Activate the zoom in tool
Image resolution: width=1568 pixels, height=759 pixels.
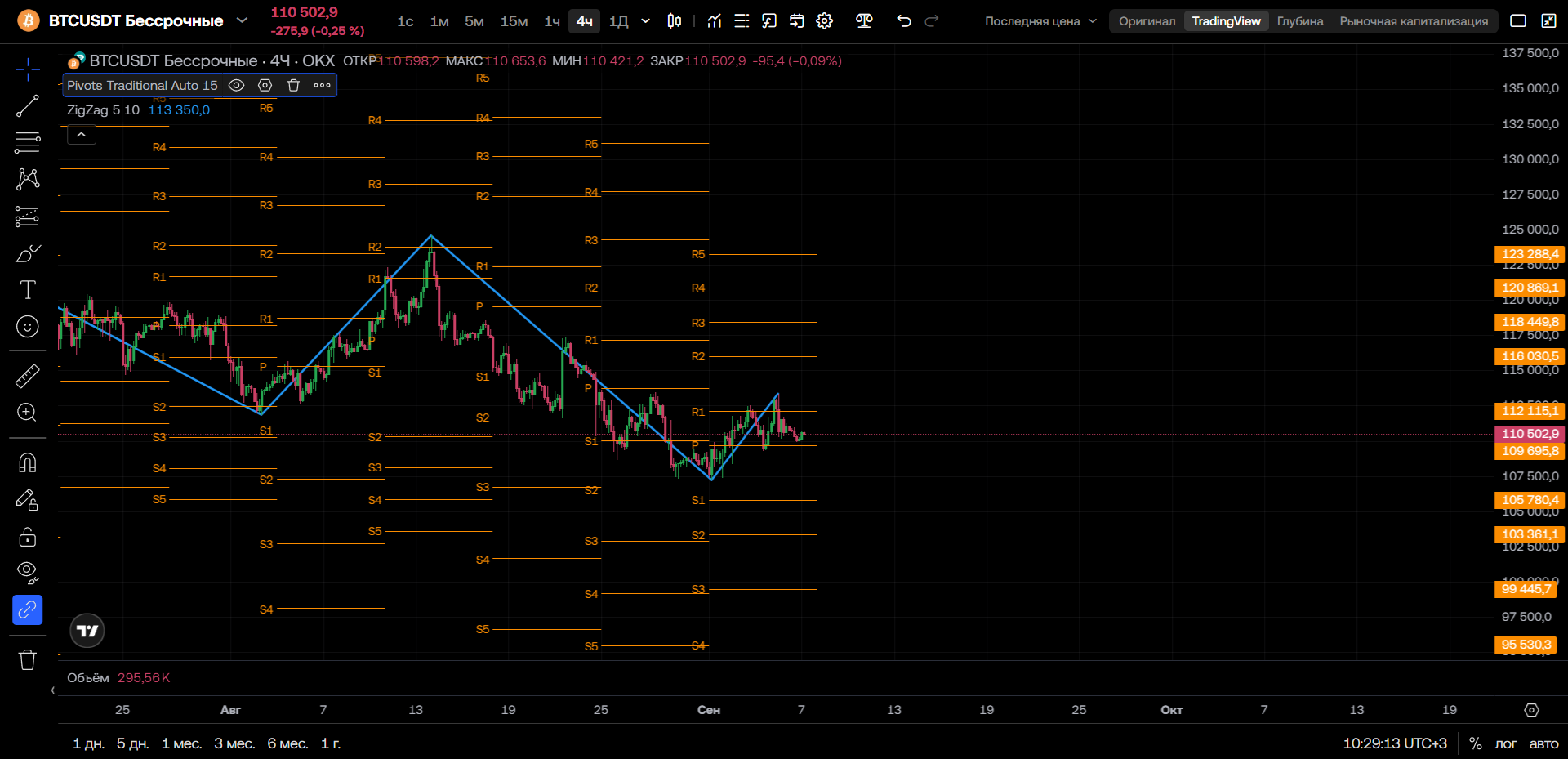[x=28, y=413]
